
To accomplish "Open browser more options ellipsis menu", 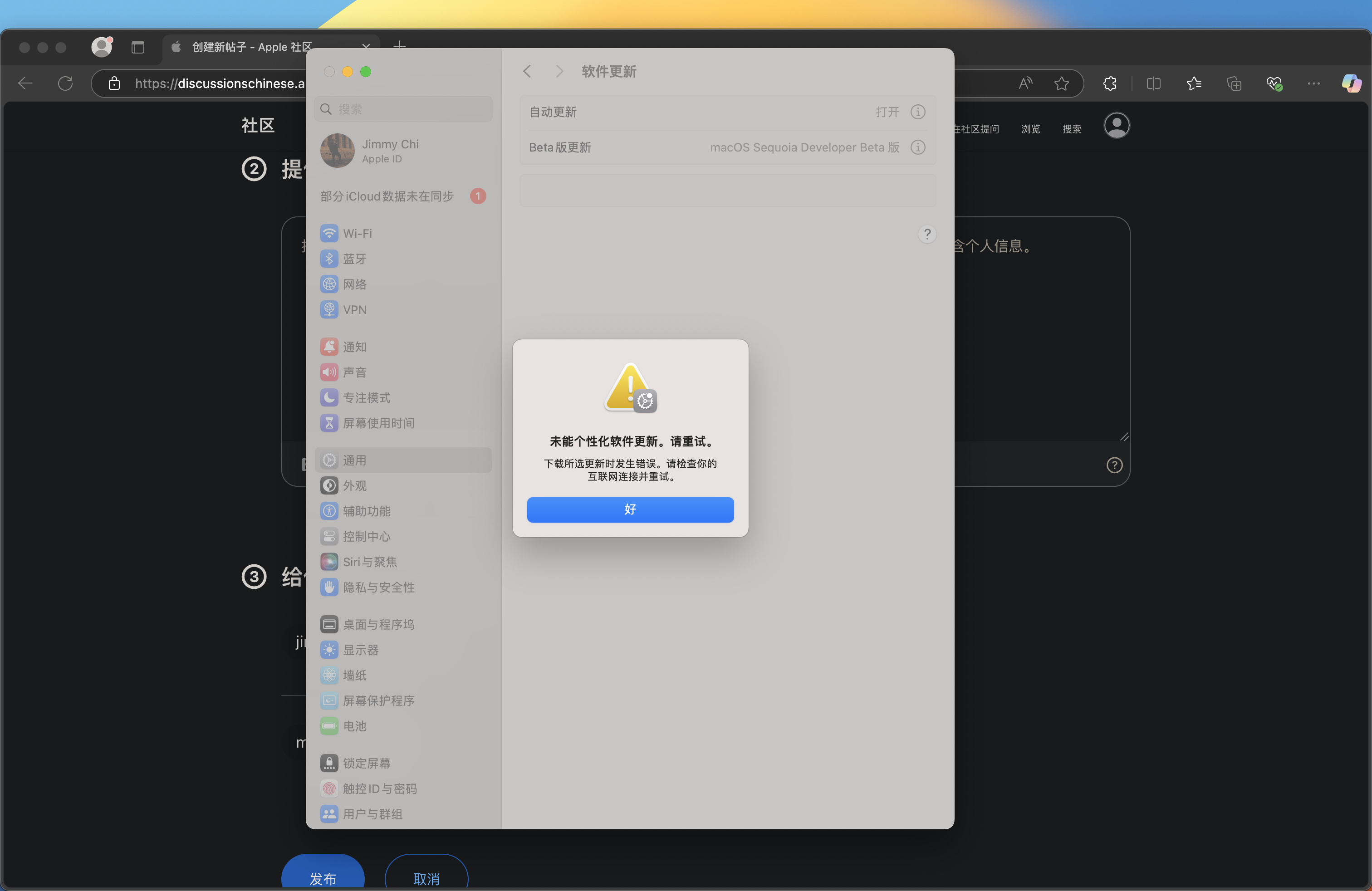I will coord(1313,83).
